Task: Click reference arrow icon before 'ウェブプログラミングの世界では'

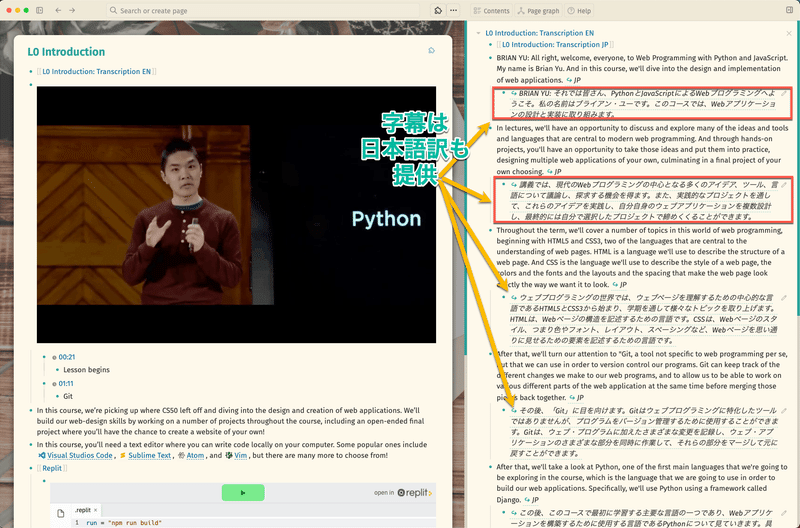Action: (x=514, y=297)
